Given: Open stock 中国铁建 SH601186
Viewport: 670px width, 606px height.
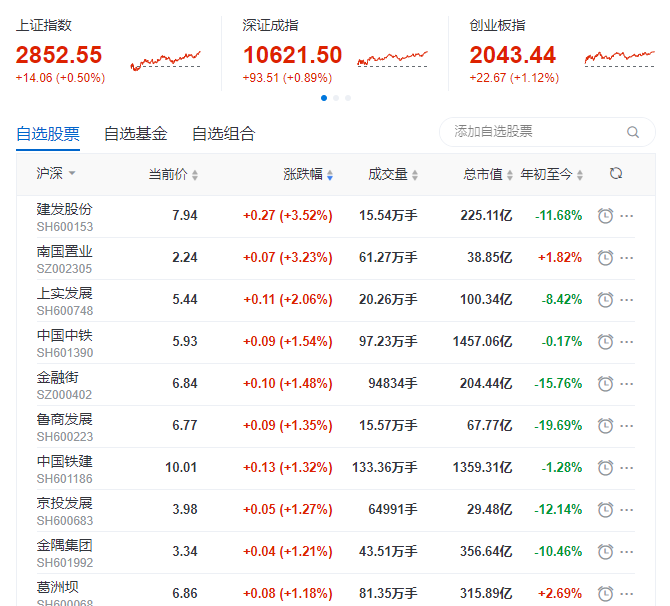Looking at the screenshot, I should point(65,469).
